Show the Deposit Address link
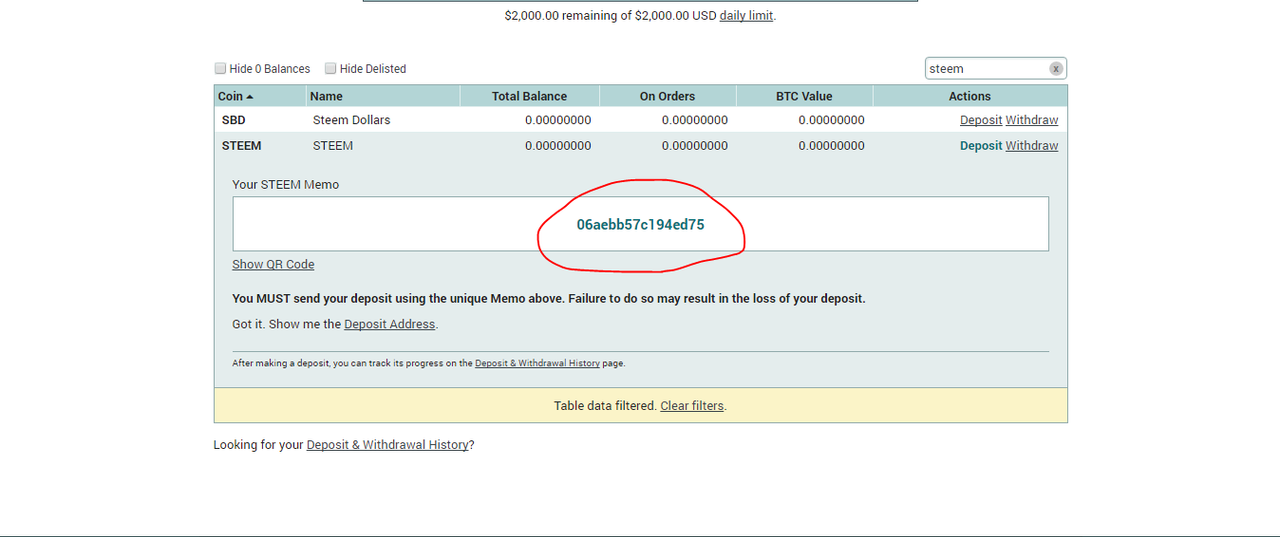 point(390,324)
